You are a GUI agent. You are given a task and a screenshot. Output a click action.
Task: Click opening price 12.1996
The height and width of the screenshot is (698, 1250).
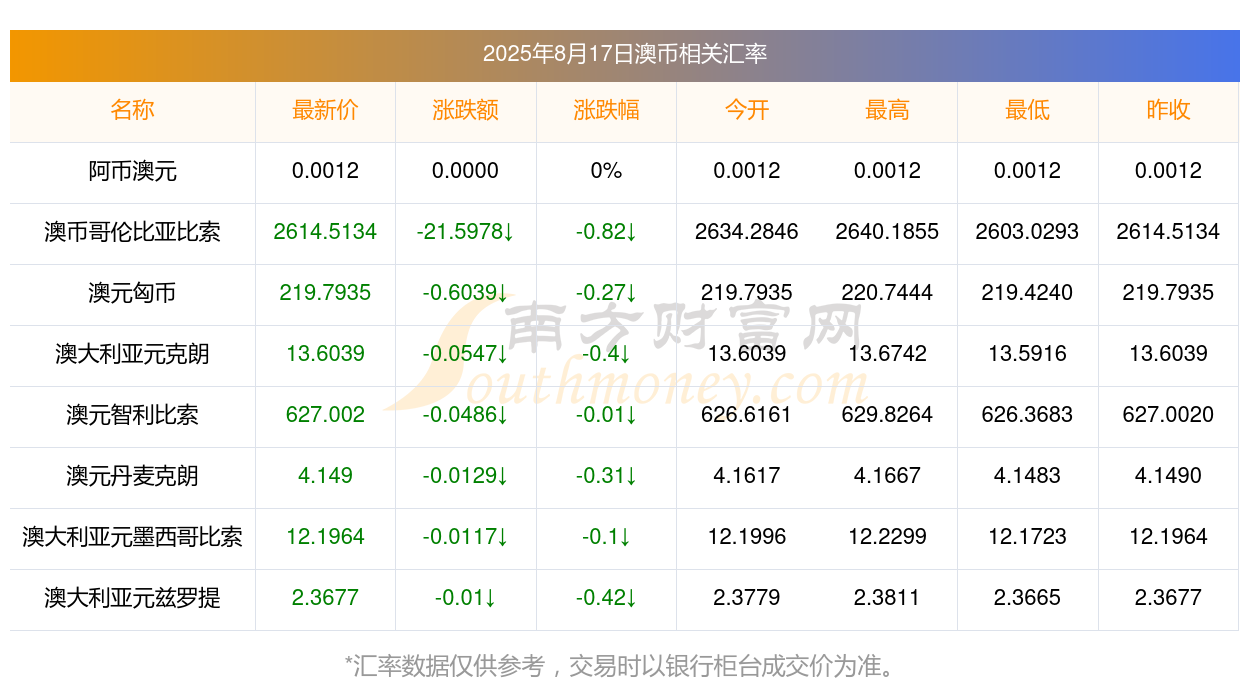pyautogui.click(x=747, y=537)
